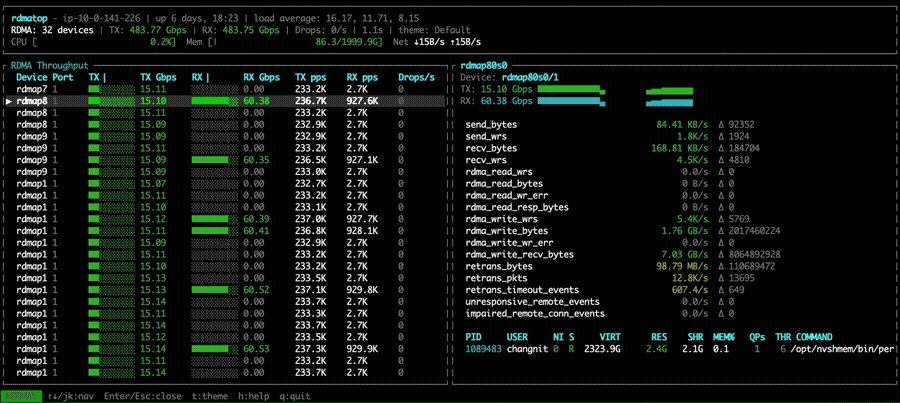Select the row with RX Gbps 60.39
The width and height of the screenshot is (900, 403).
point(224,219)
